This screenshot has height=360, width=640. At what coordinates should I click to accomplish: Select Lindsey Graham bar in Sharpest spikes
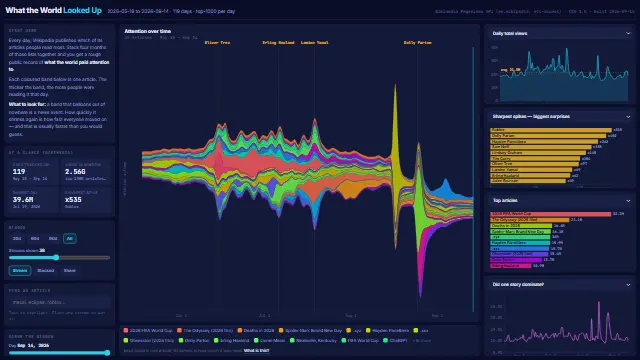point(538,153)
